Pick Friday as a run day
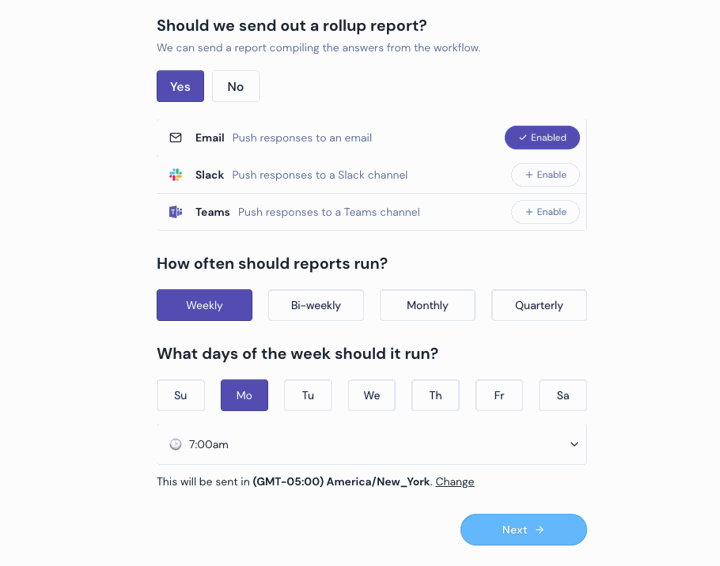The height and width of the screenshot is (566, 720). (499, 395)
